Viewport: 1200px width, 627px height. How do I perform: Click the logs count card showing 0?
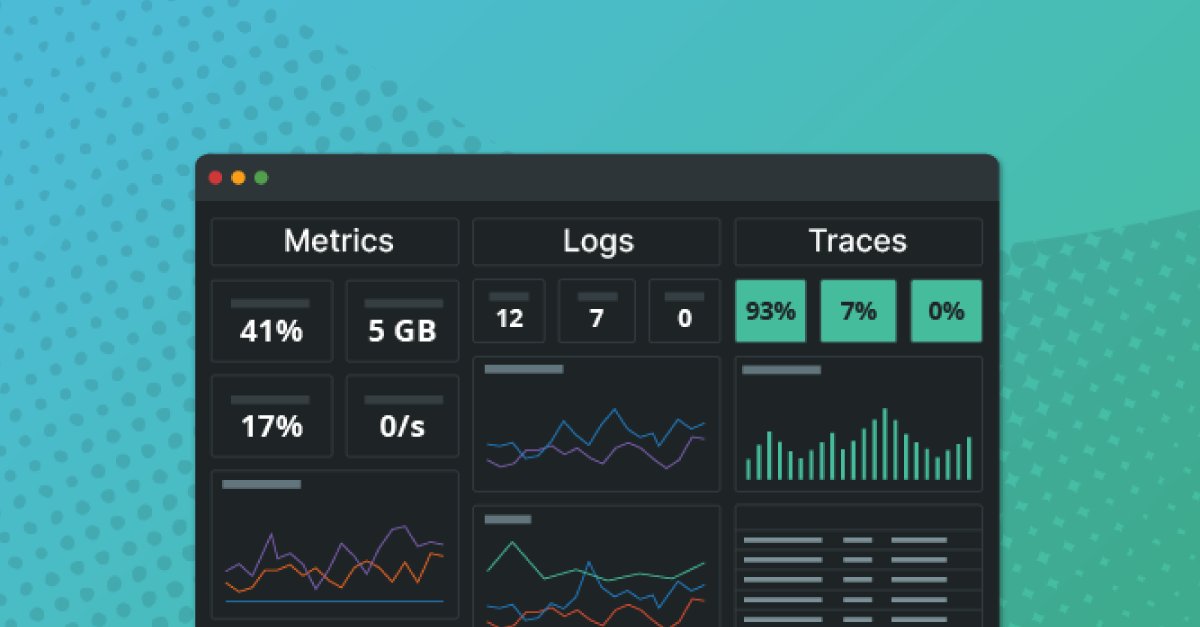685,311
